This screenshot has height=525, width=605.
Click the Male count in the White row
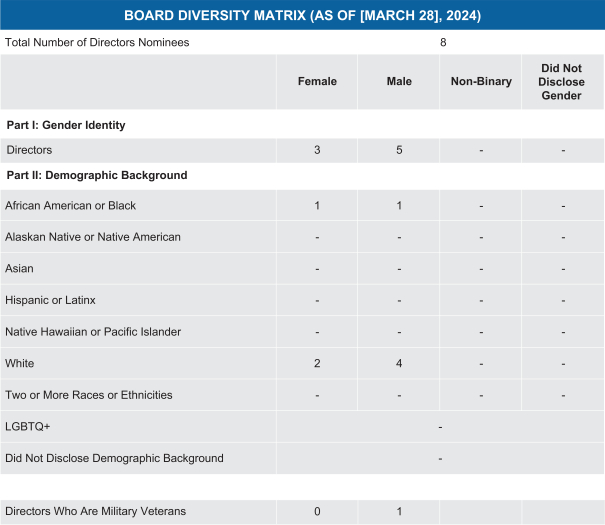pos(399,363)
